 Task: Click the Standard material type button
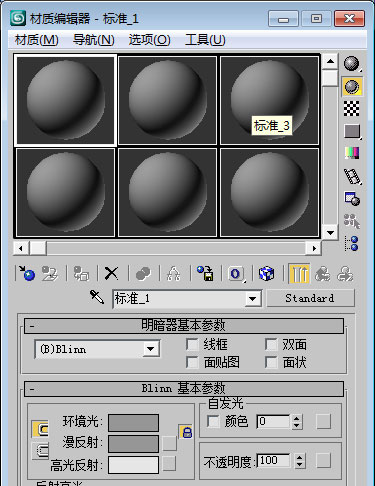pos(310,298)
